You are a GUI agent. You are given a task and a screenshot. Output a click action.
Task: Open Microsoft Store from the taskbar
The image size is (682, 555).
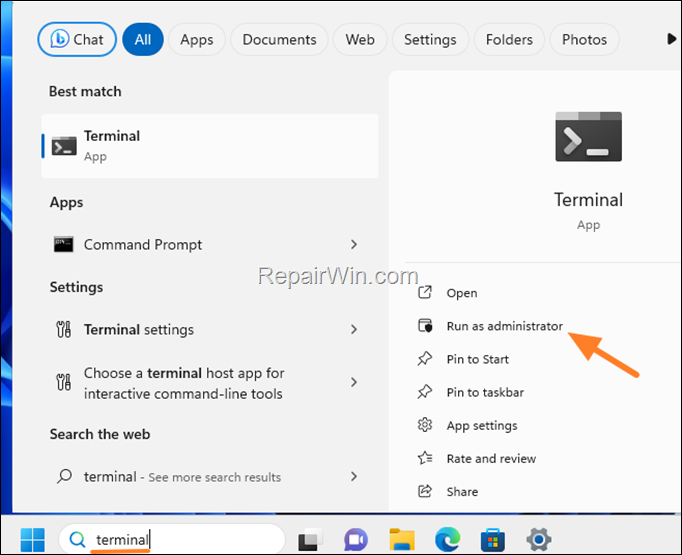493,539
